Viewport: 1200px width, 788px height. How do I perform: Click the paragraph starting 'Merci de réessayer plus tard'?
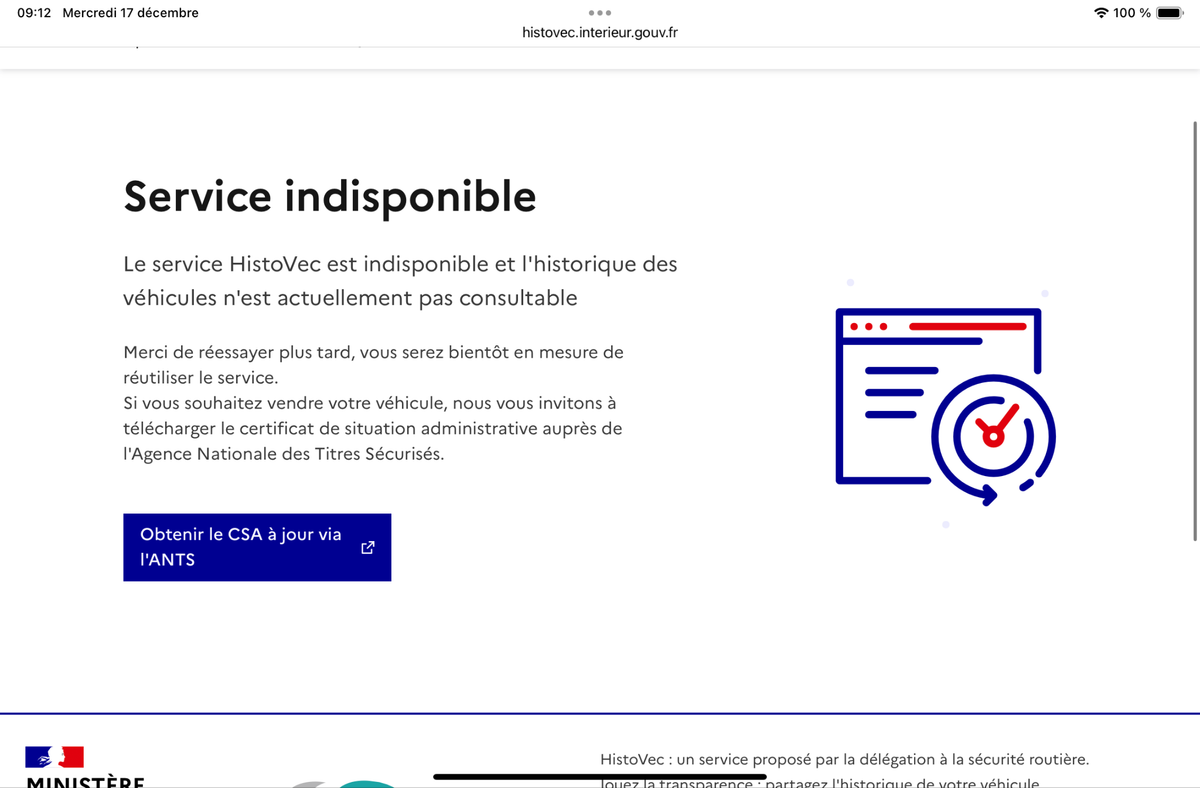373,403
